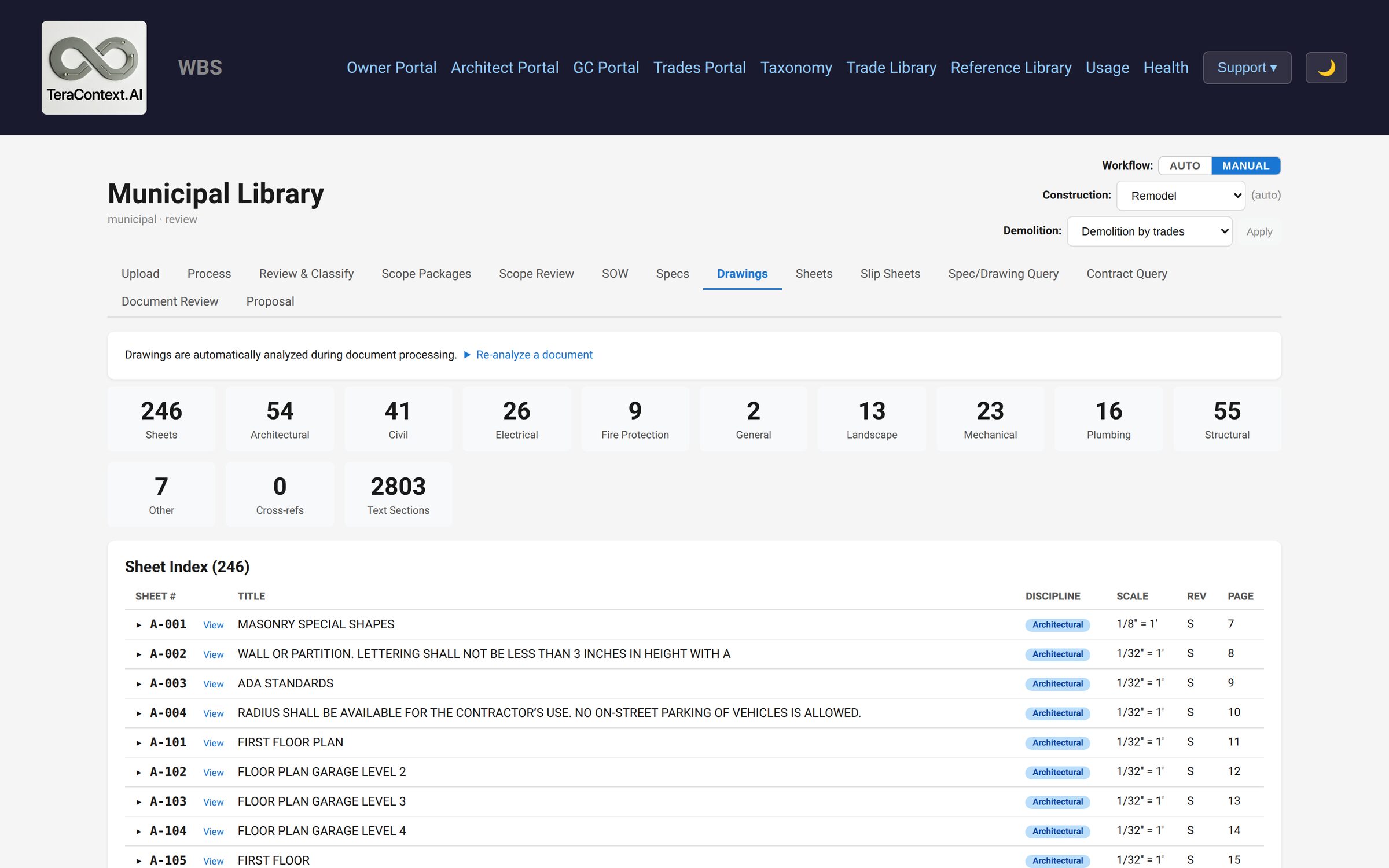Click the SHEET # column header

155,596
